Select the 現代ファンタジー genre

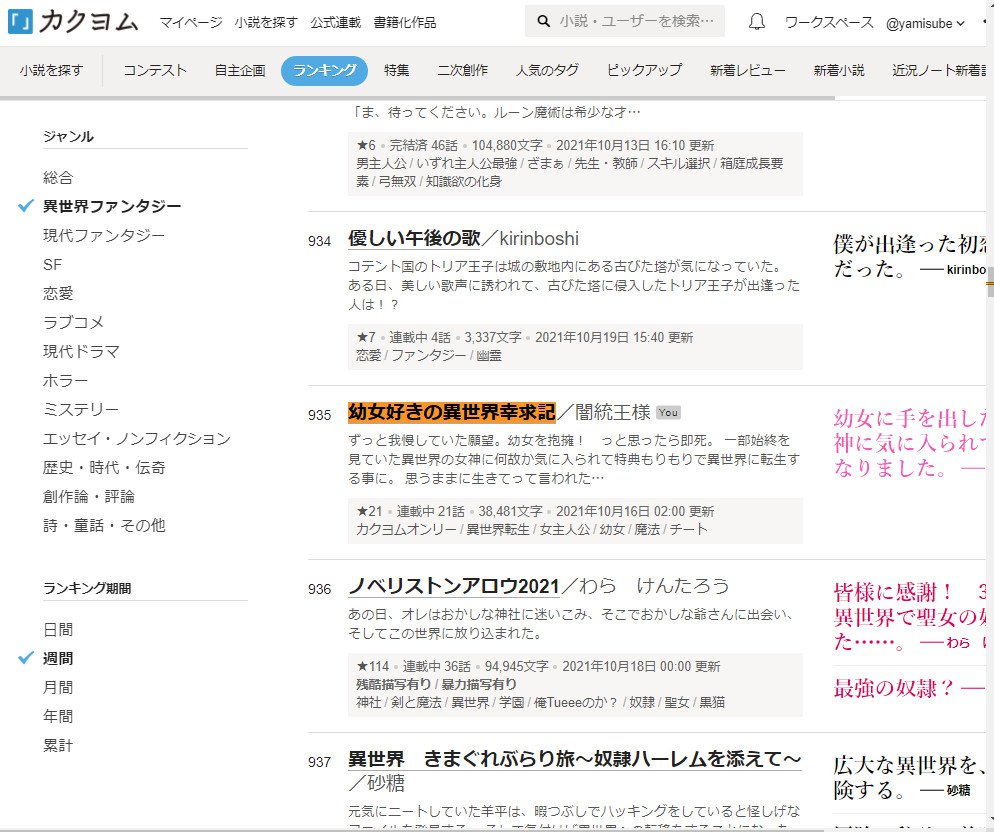coord(104,235)
